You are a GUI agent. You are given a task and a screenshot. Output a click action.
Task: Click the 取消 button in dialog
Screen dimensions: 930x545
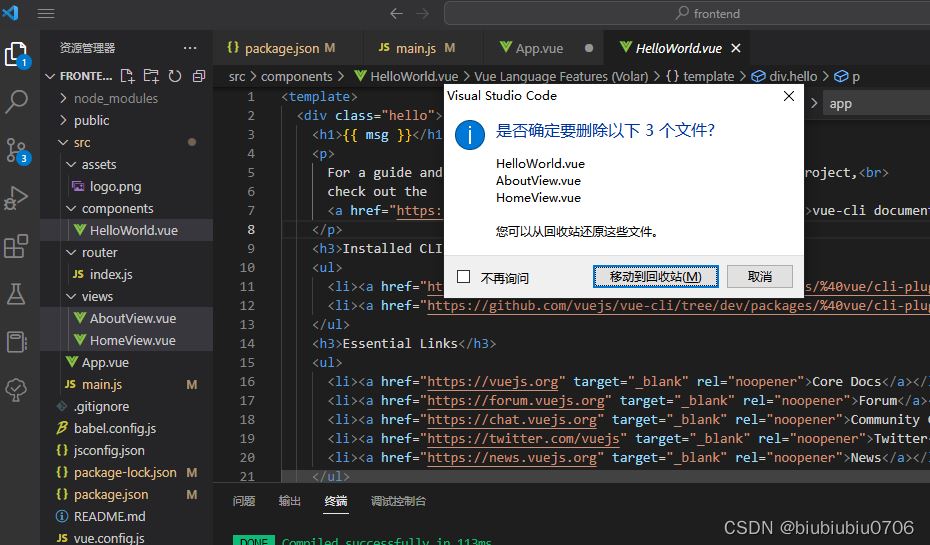point(760,276)
